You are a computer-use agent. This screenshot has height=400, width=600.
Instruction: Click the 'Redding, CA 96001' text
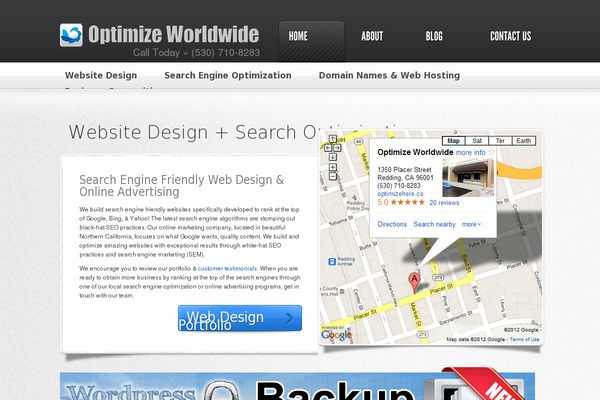(x=405, y=178)
